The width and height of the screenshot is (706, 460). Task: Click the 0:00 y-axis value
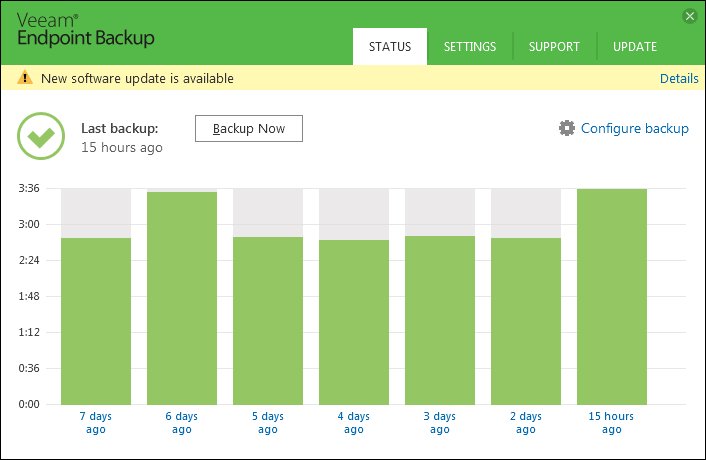(29, 404)
